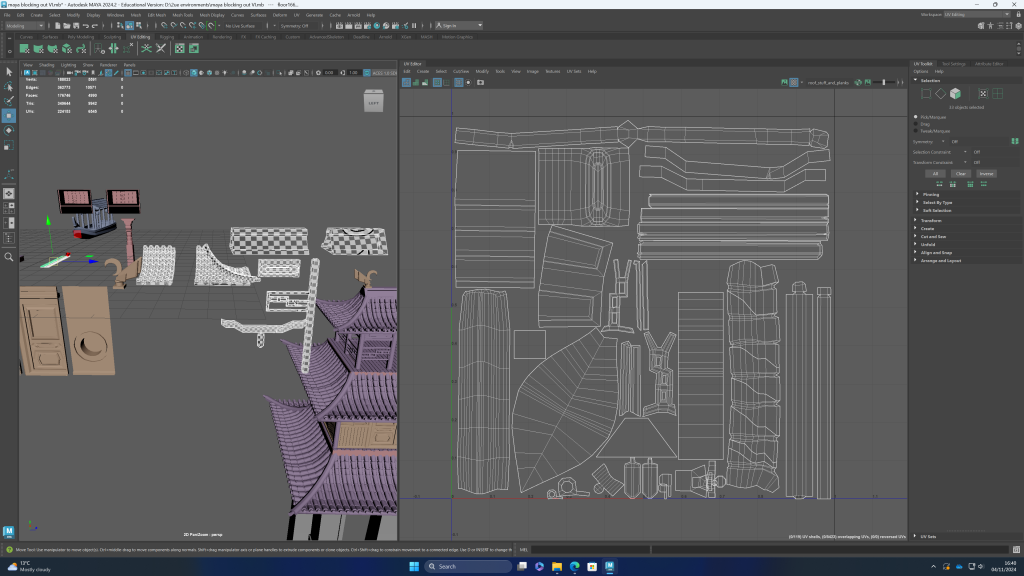The height and width of the screenshot is (576, 1024).
Task: Open the Mesh Tools menu
Action: click(x=183, y=16)
